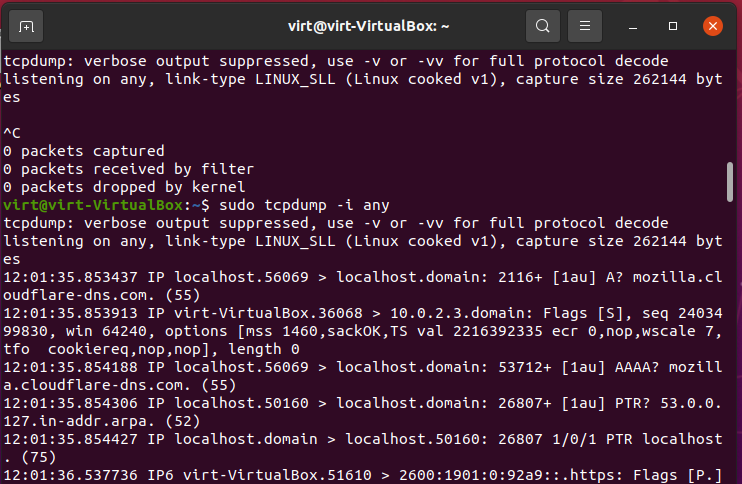This screenshot has height=484, width=742.
Task: Click the green virt@virt-VirtualBox prompt text
Action: pos(93,205)
